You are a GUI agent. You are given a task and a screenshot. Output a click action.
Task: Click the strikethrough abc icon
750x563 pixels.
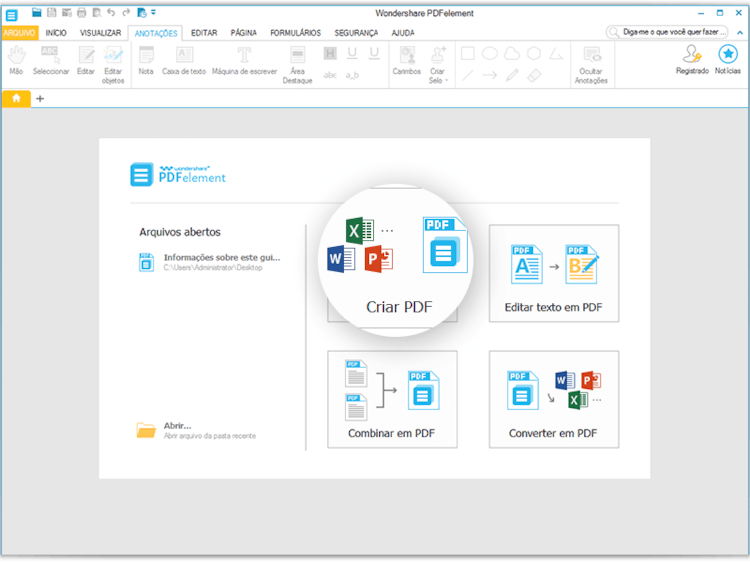pyautogui.click(x=330, y=75)
